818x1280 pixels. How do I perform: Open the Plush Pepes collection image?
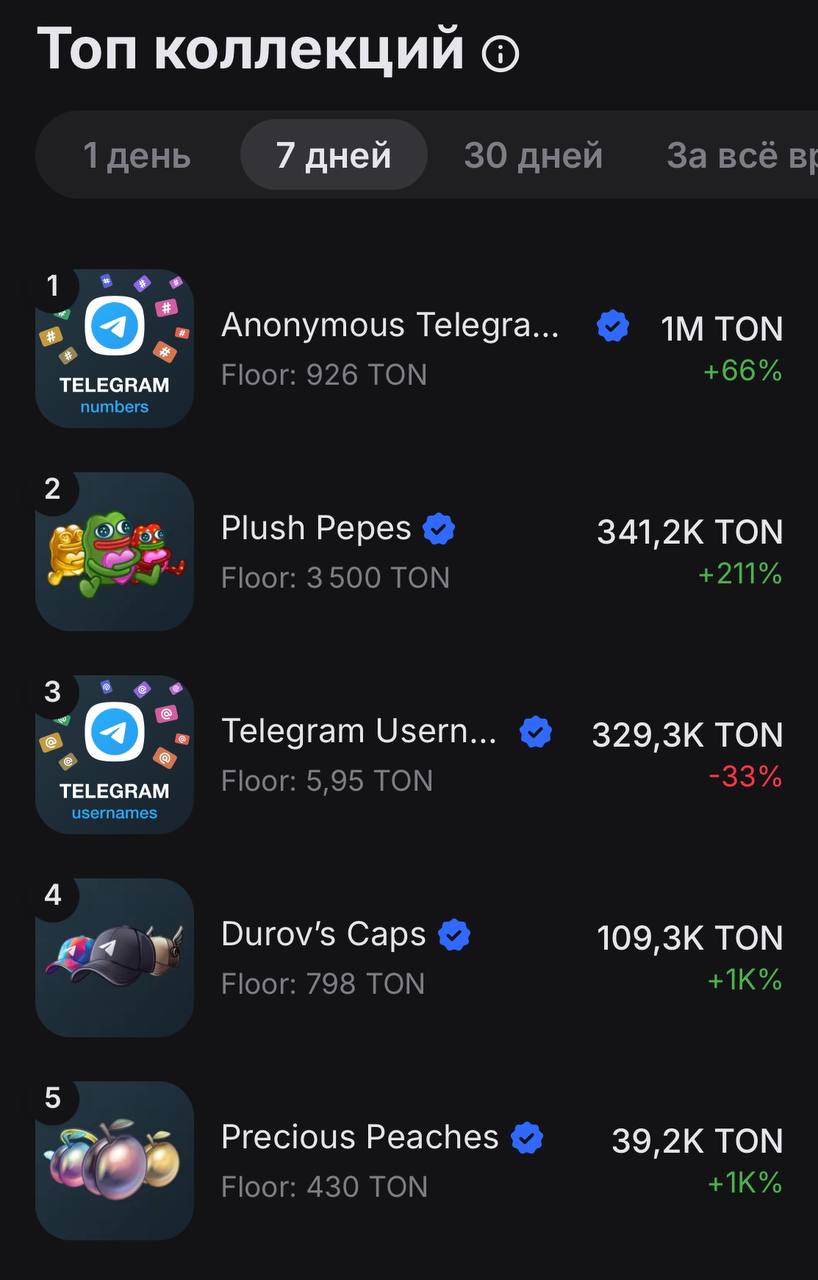point(115,552)
